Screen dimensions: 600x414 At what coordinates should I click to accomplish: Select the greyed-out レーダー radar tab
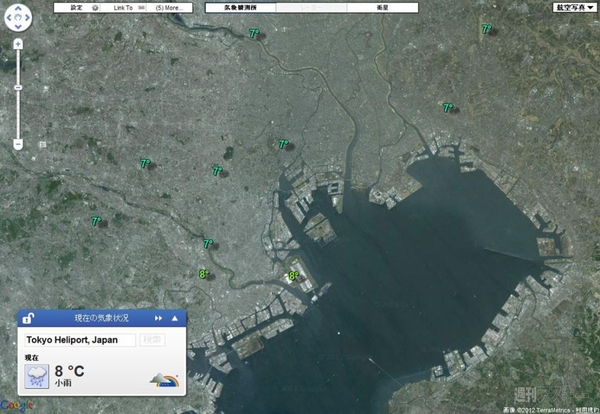pos(311,8)
